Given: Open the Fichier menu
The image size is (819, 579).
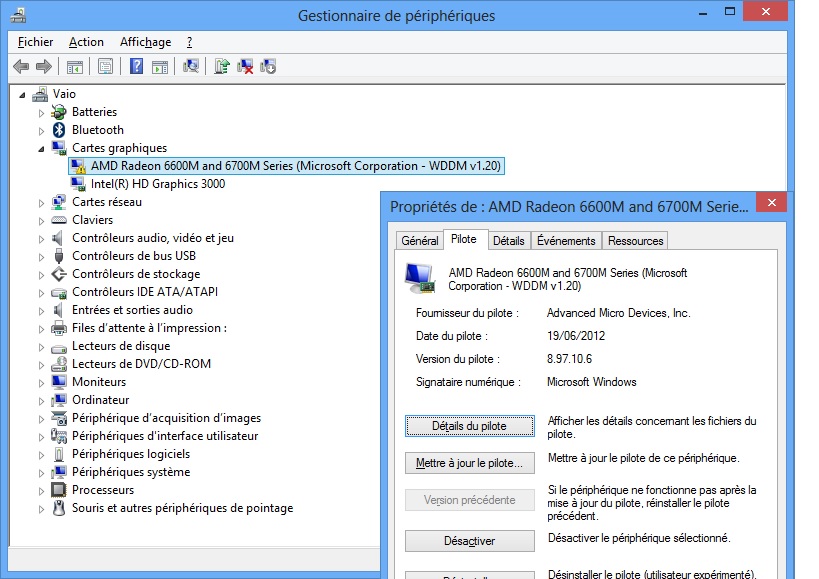Looking at the screenshot, I should (35, 42).
